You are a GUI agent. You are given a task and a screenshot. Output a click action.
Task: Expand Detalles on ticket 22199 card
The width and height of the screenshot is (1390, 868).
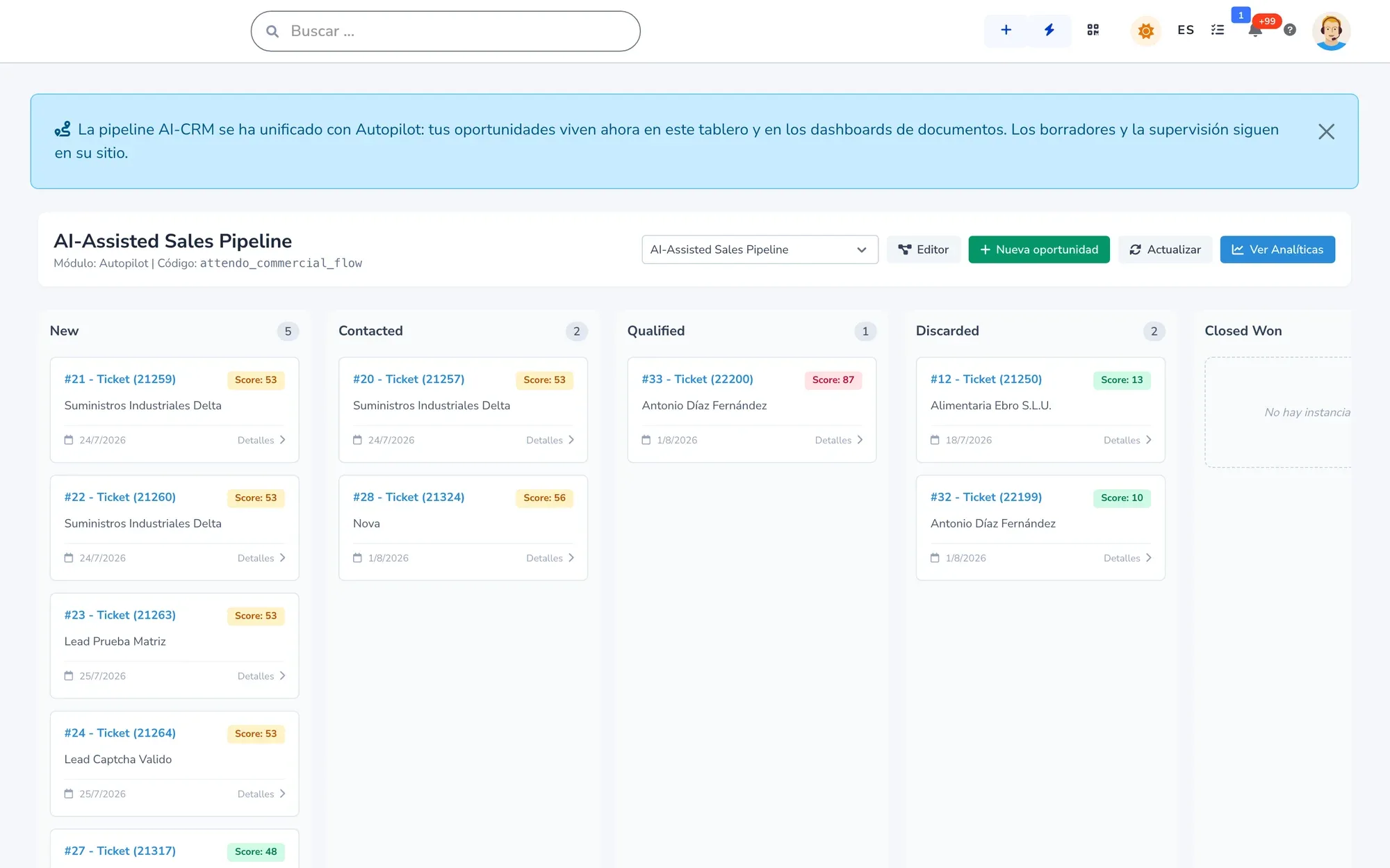tap(1128, 558)
